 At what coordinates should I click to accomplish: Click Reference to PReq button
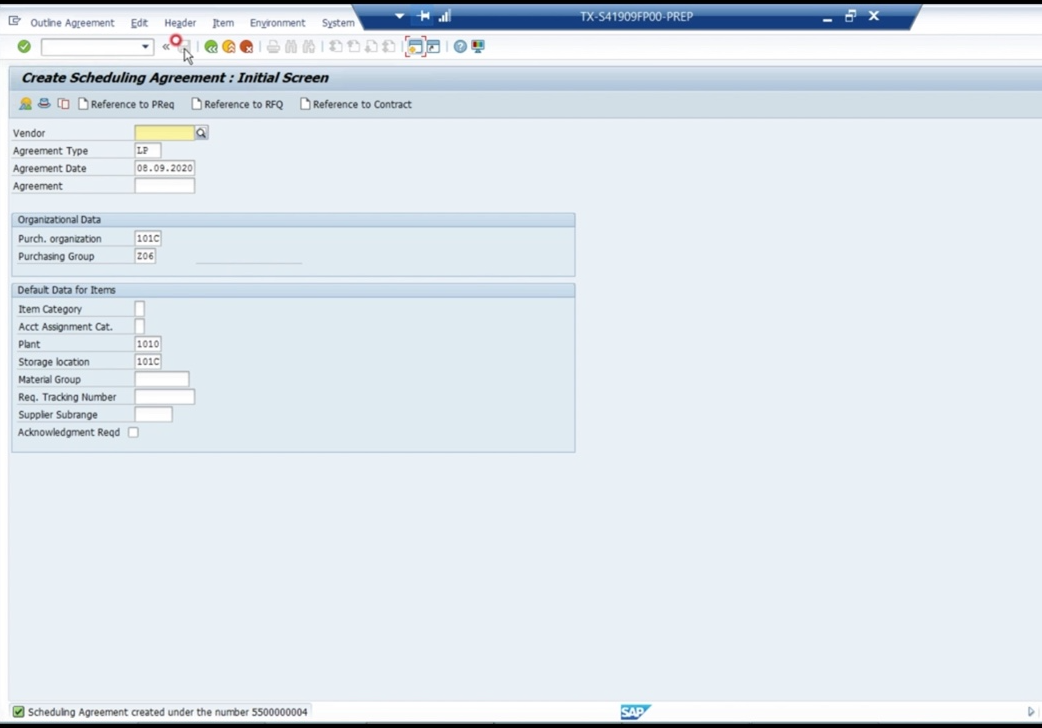126,104
